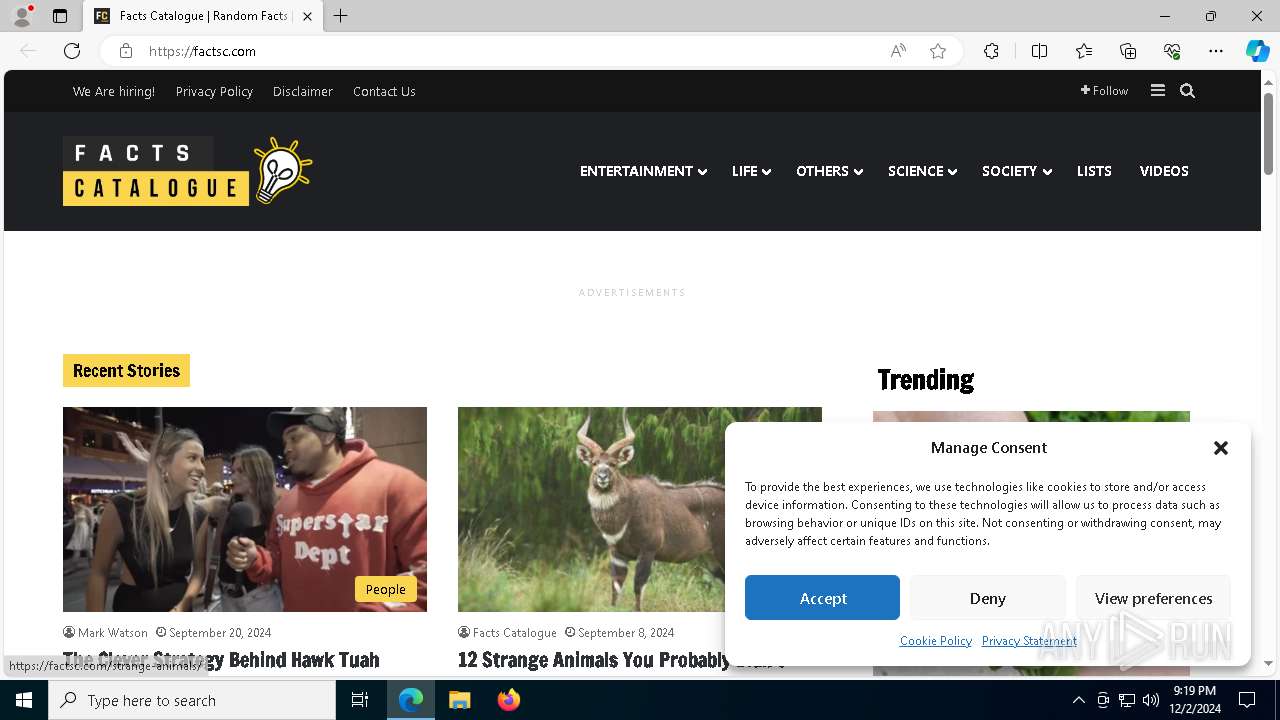This screenshot has width=1280, height=720.
Task: Open The Clever Strategy Behind Hawk Tuah headline
Action: pos(221,660)
